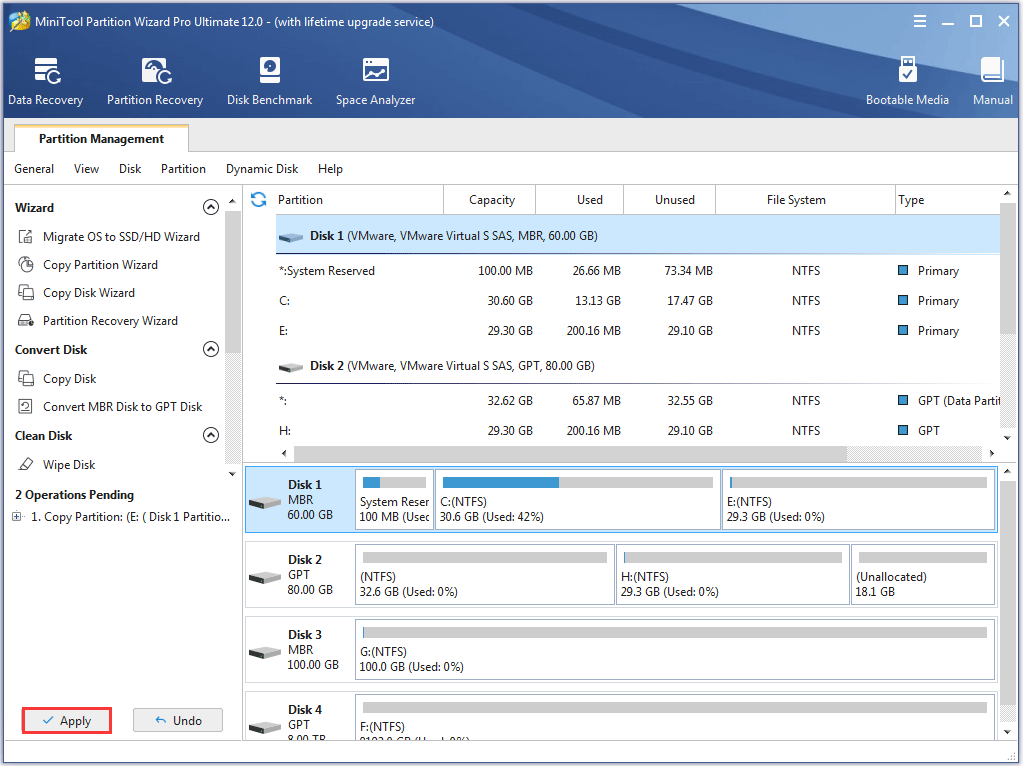
Task: Open the Disk menu
Action: click(130, 169)
